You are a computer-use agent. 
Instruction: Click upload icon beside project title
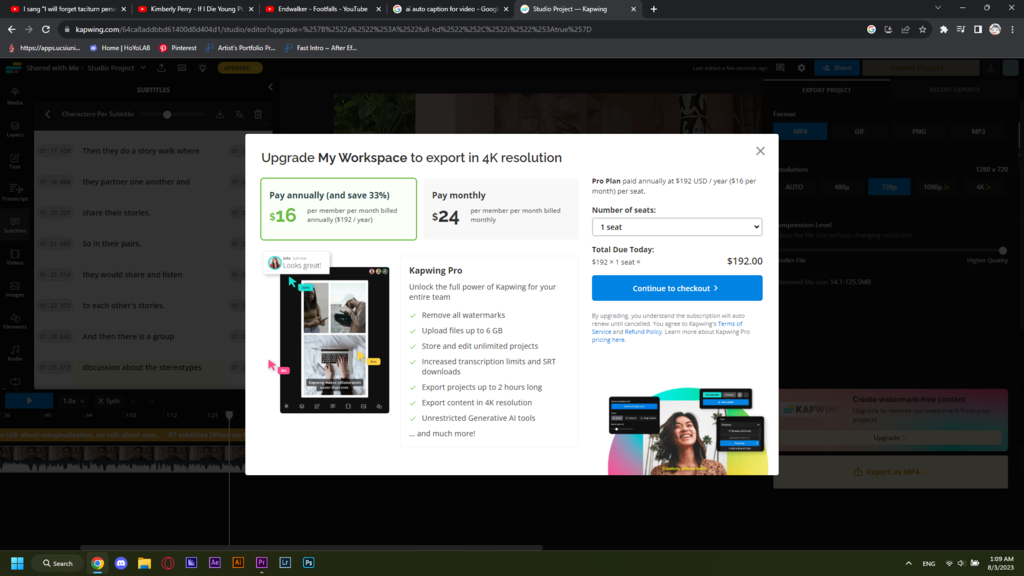161,68
